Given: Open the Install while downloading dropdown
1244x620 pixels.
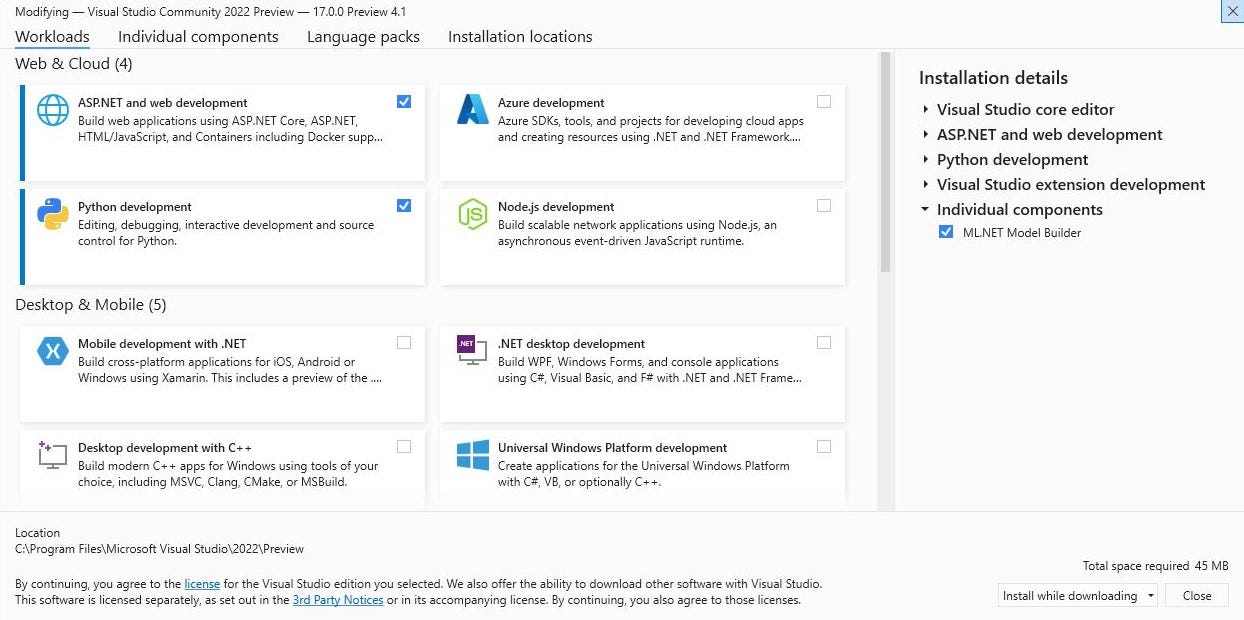Looking at the screenshot, I should click(x=1151, y=596).
